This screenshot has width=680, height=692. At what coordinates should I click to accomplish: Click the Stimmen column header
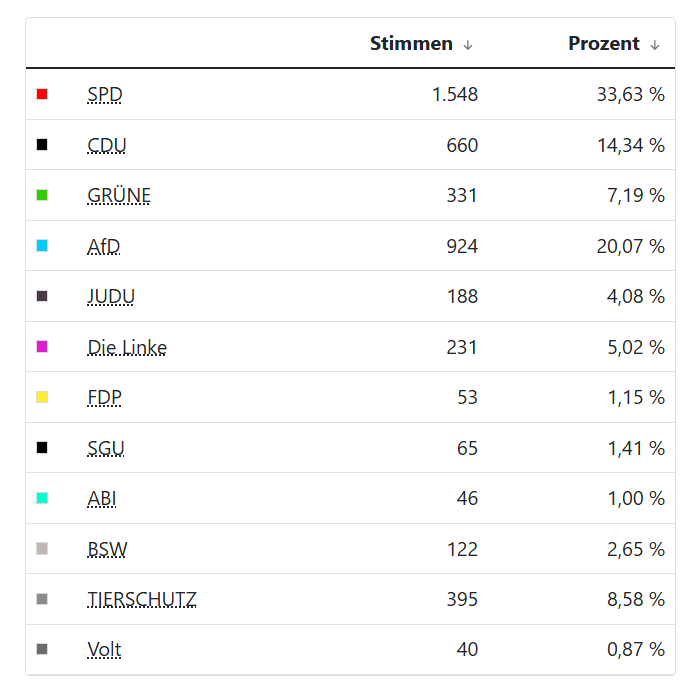(411, 44)
